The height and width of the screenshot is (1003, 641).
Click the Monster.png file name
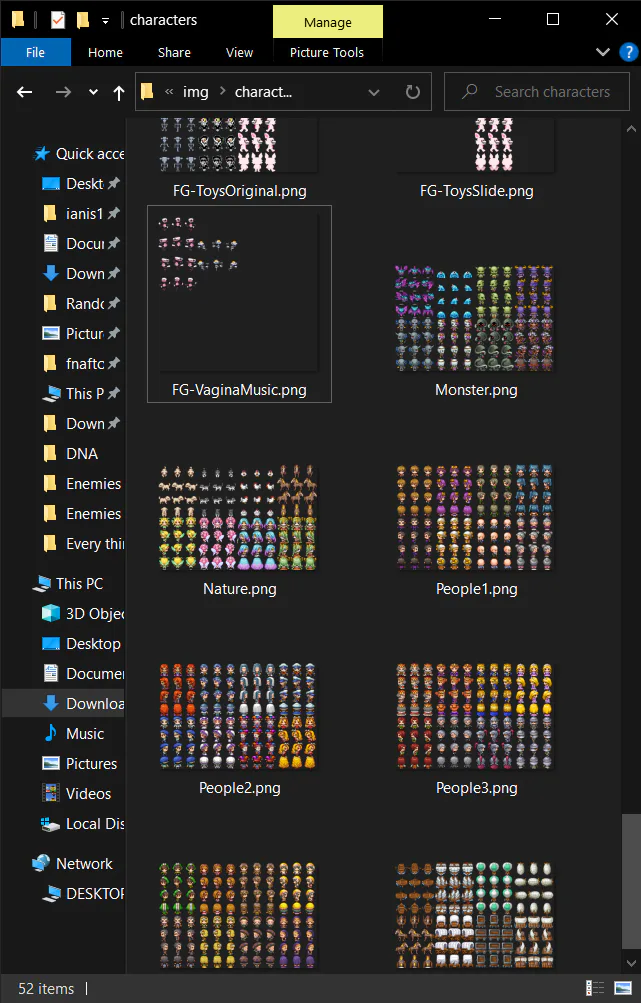476,390
